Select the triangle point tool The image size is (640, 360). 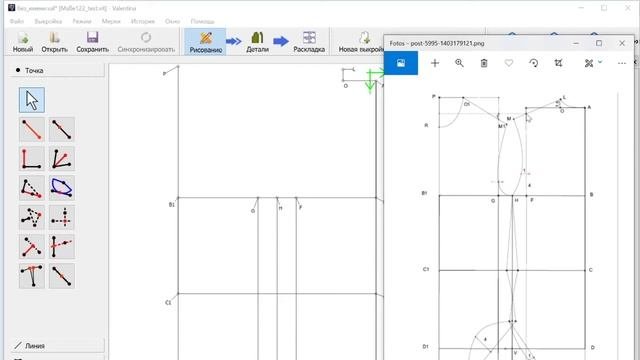tap(32, 218)
